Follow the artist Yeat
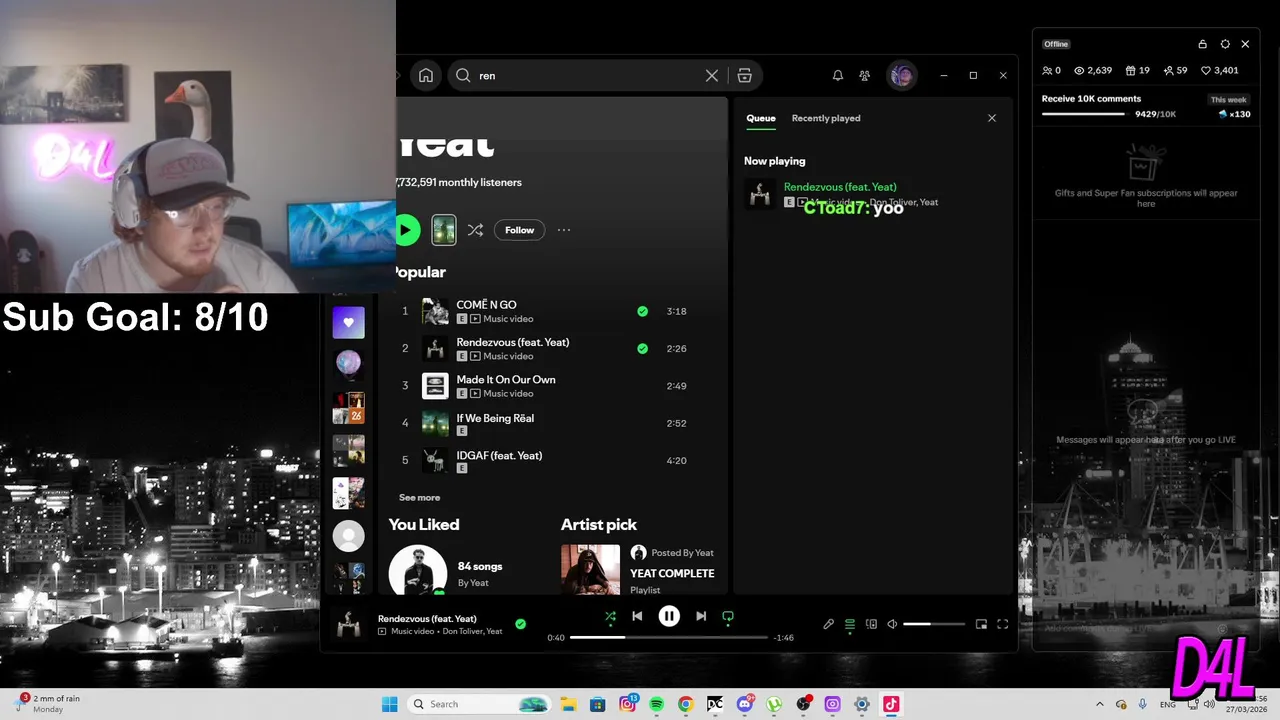 point(519,230)
